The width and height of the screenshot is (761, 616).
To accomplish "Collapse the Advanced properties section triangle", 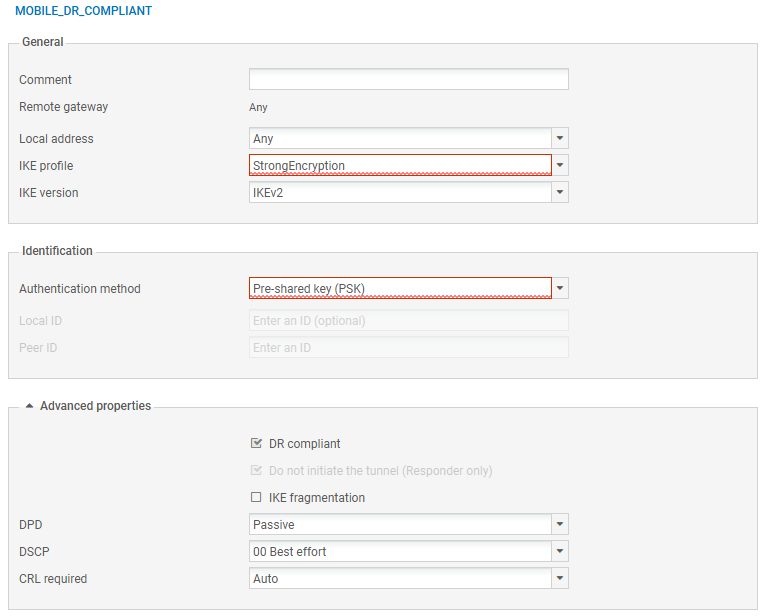I will point(29,407).
